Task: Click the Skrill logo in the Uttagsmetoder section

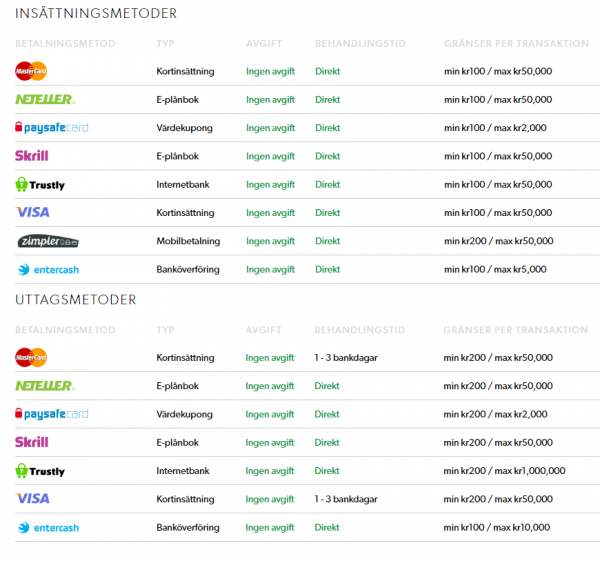Action: [32, 442]
